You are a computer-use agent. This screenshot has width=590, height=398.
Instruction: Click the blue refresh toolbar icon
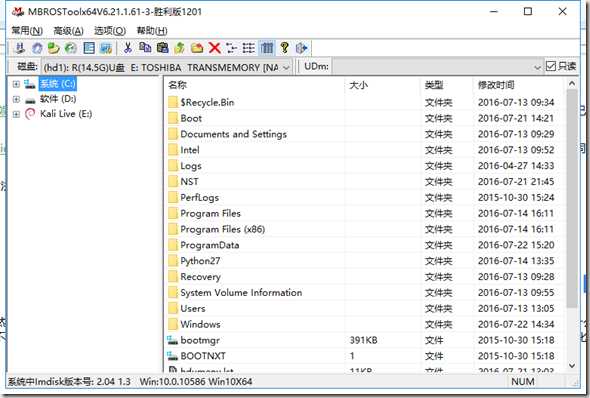[x=37, y=48]
